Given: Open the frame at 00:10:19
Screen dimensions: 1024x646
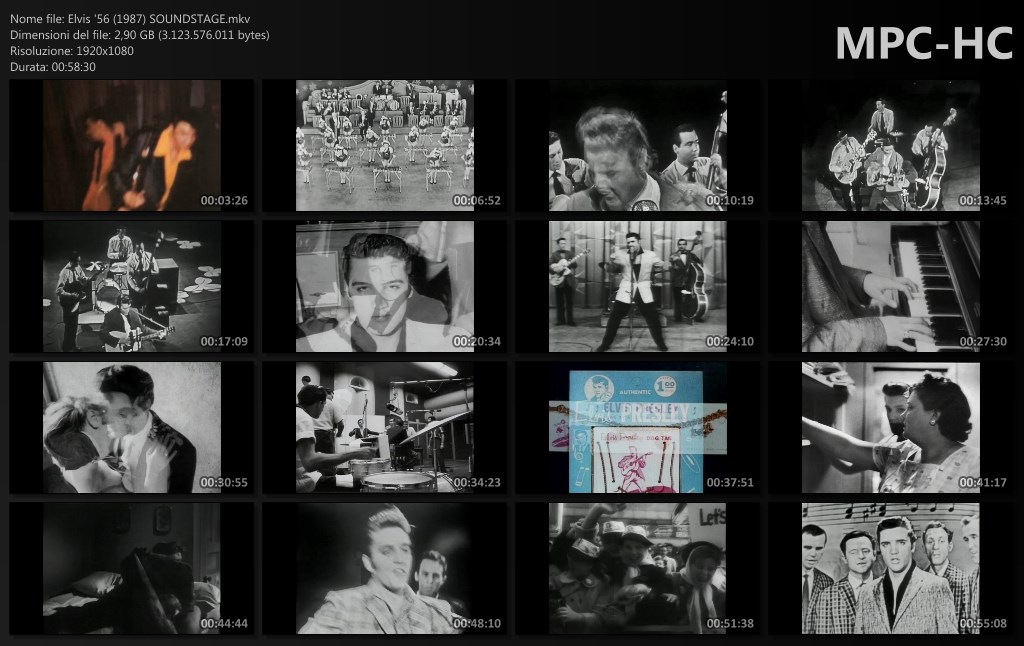Looking at the screenshot, I should [637, 146].
